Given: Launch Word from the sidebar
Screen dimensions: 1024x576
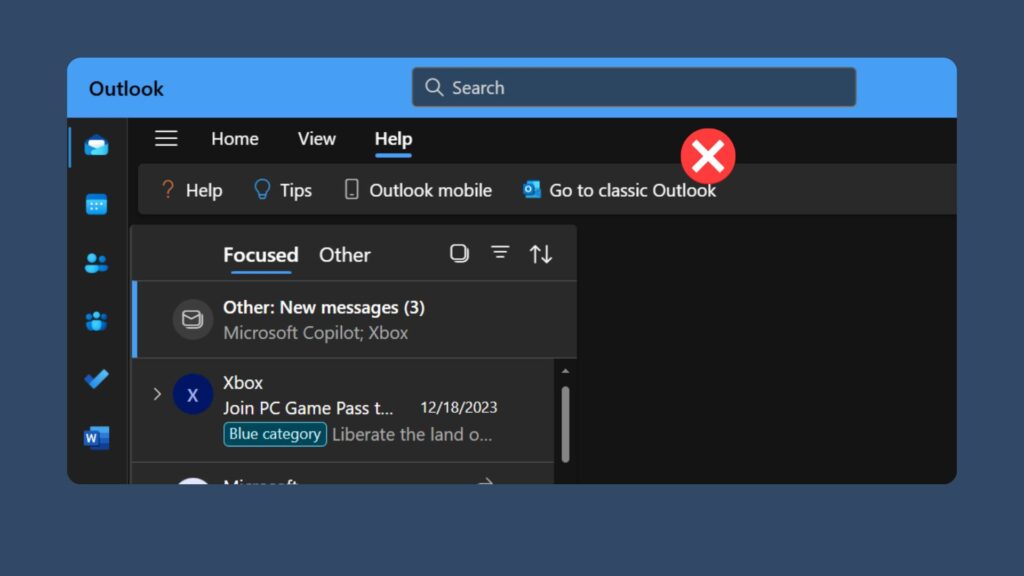Looking at the screenshot, I should pos(96,438).
